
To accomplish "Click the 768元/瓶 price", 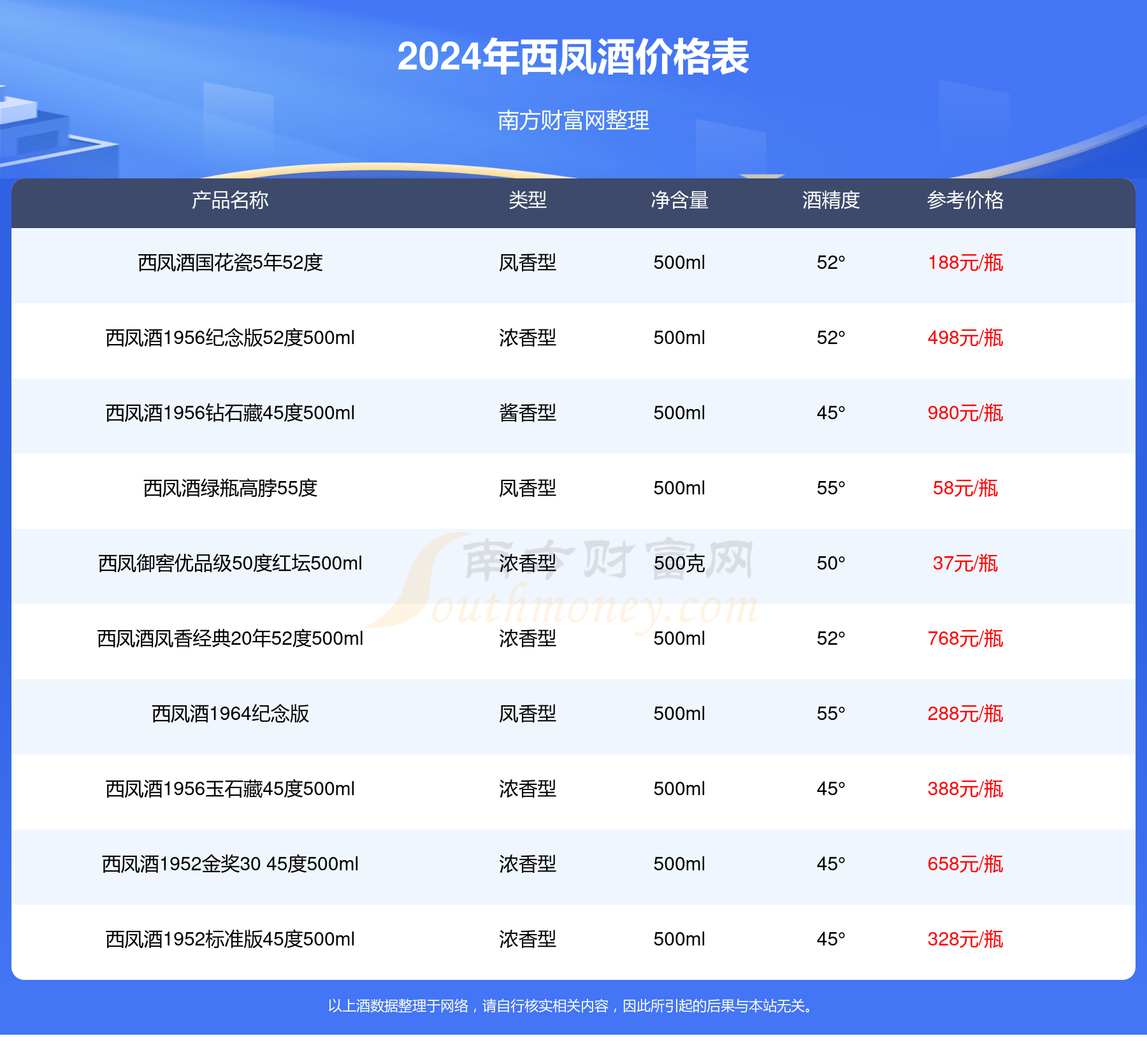I will (x=965, y=638).
